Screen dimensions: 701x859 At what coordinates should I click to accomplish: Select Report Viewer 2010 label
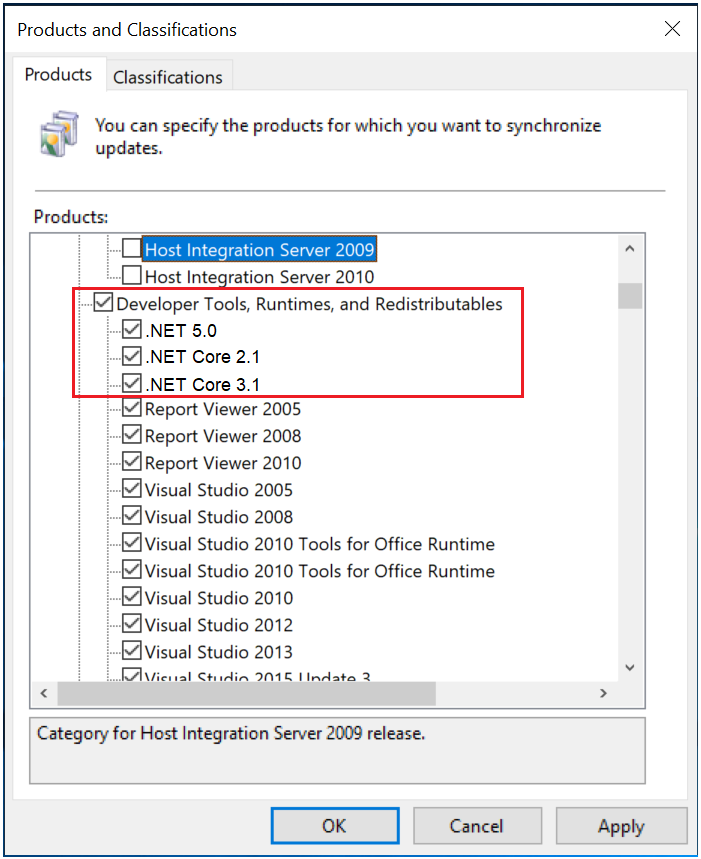pos(223,463)
